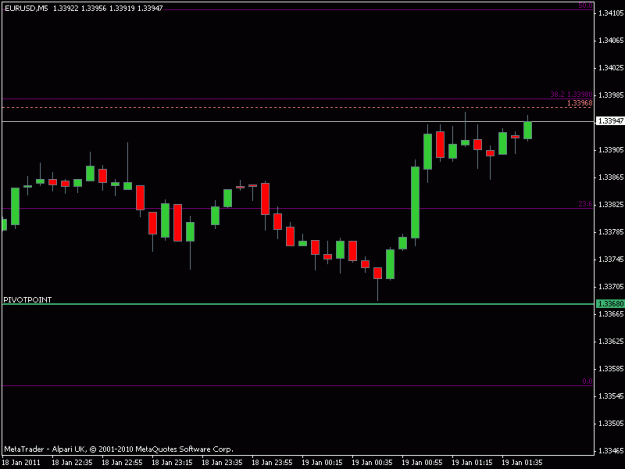Image resolution: width=625 pixels, height=469 pixels.
Task: Click the 1.34105 price scale value
Action: coord(611,14)
